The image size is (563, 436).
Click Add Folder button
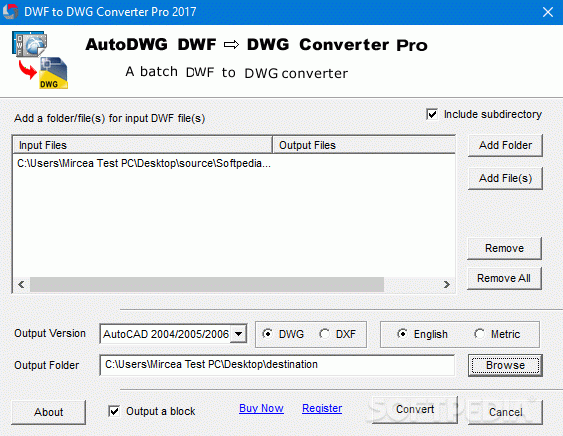pos(505,145)
